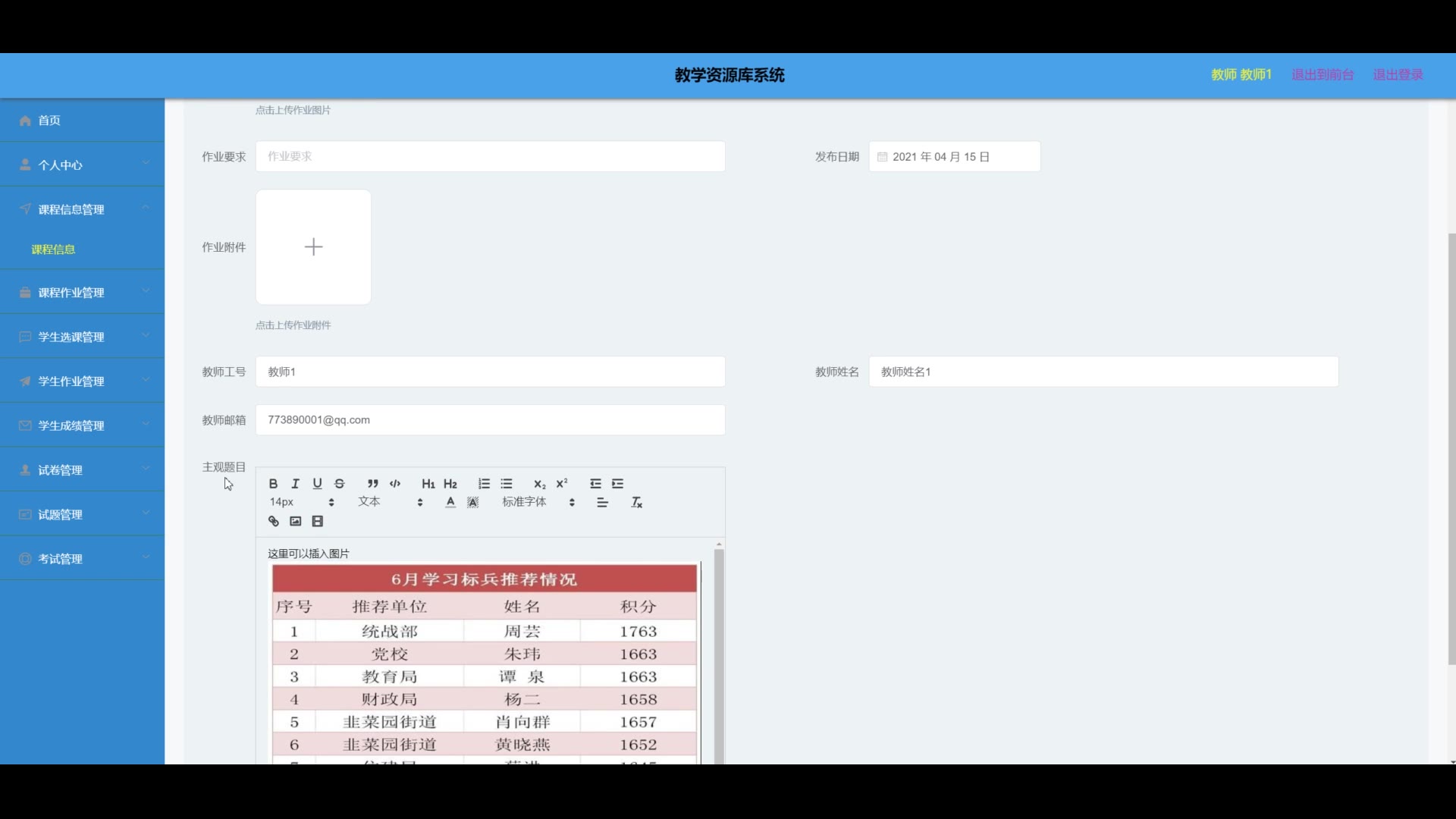1456x819 pixels.
Task: Click the 教师工号 input field
Action: pyautogui.click(x=490, y=372)
